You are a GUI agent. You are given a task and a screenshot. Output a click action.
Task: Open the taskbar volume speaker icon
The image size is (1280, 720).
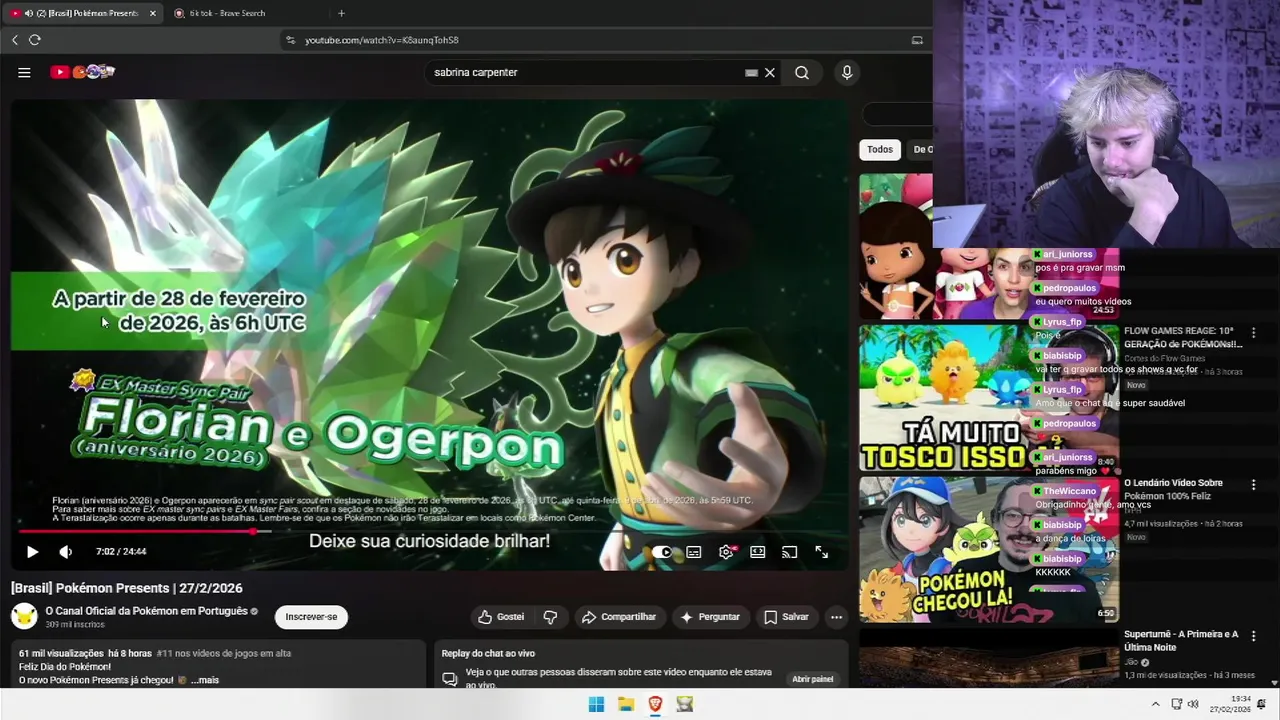coord(1193,704)
